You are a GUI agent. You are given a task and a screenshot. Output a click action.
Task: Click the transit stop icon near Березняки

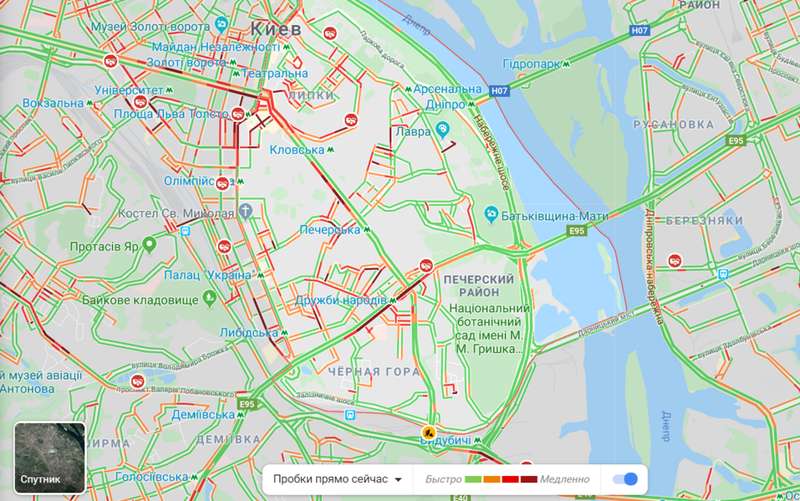pos(722,274)
